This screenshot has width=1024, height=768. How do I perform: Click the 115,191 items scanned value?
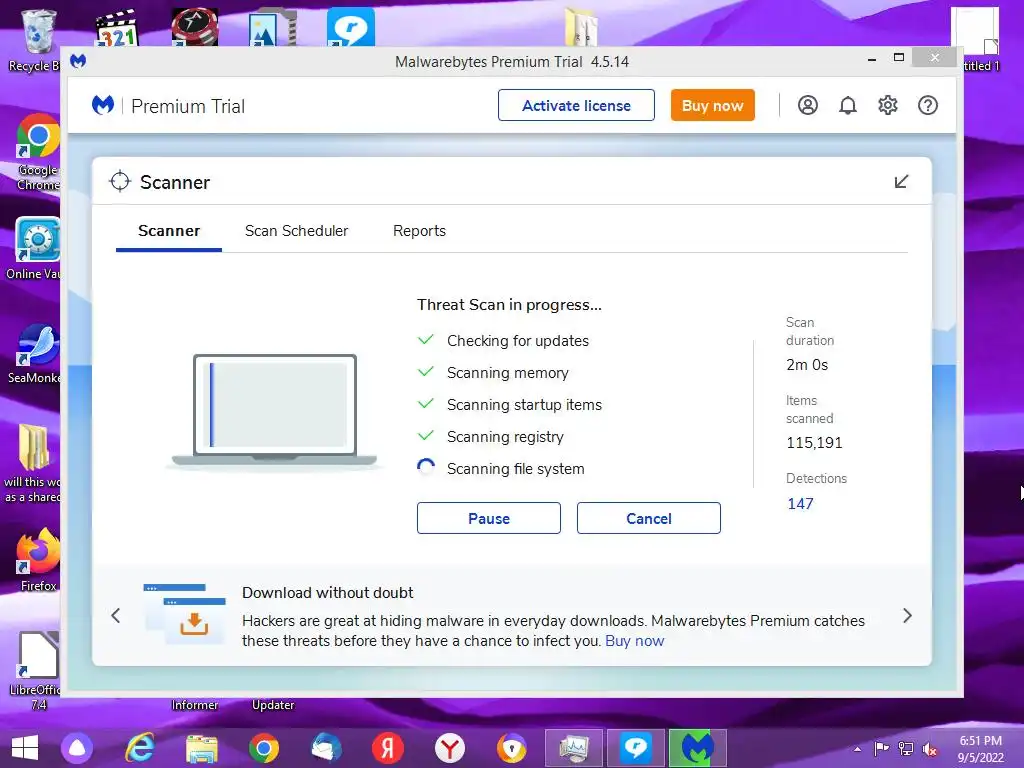pyautogui.click(x=814, y=443)
